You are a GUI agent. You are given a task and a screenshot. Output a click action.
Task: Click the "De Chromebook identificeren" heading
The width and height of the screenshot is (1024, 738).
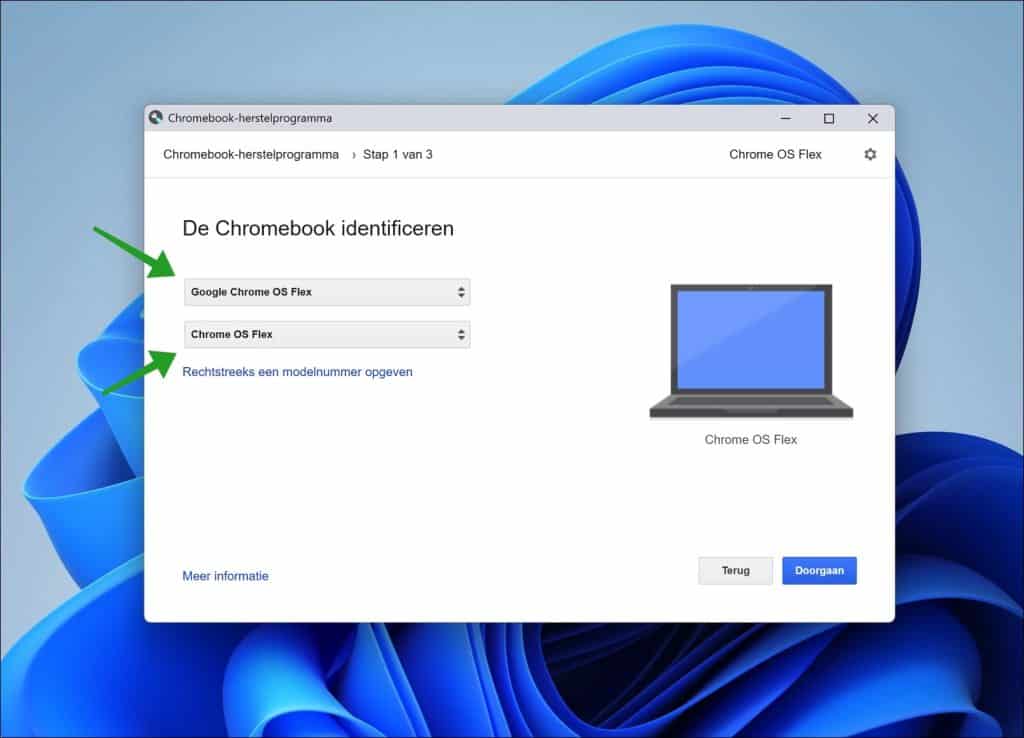coord(317,228)
